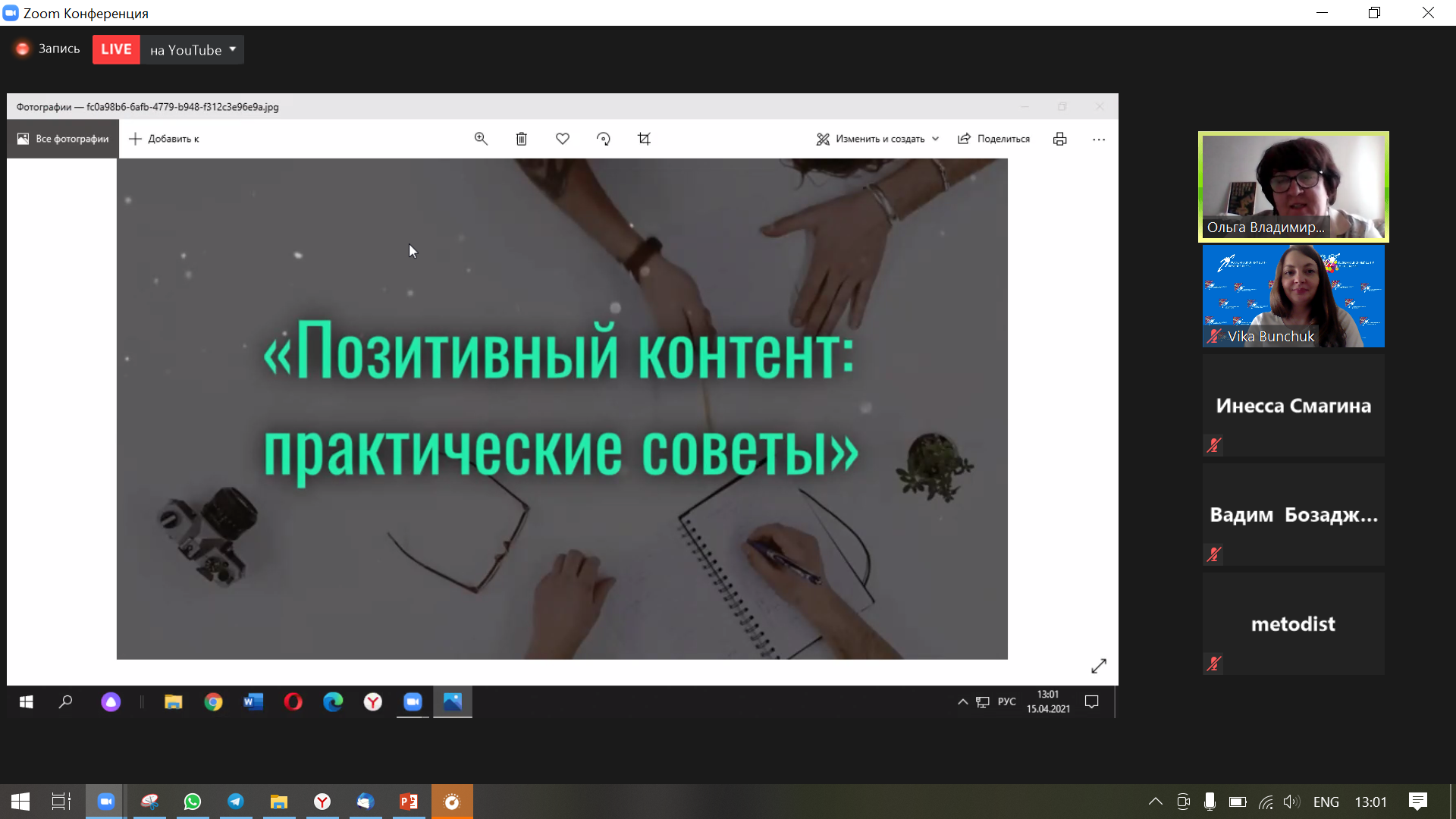Image resolution: width=1456 pixels, height=819 pixels.
Task: Click the Share icon next to Поделиться
Action: point(963,139)
